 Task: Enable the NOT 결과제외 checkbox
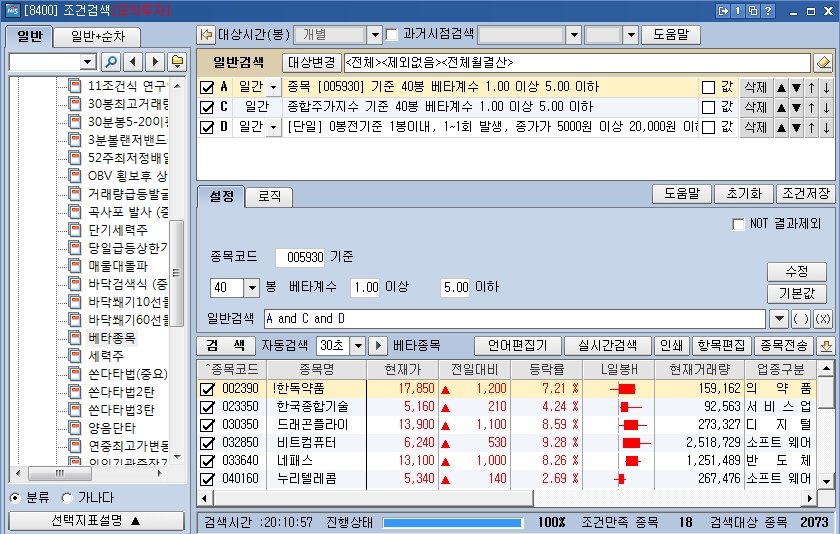(x=739, y=224)
